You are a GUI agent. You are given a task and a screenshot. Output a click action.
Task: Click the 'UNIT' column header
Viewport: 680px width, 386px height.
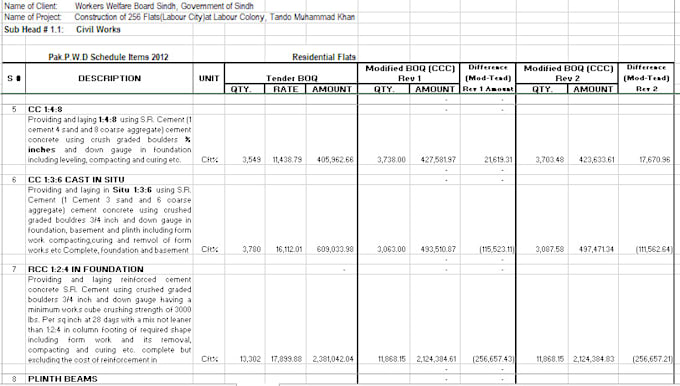209,78
